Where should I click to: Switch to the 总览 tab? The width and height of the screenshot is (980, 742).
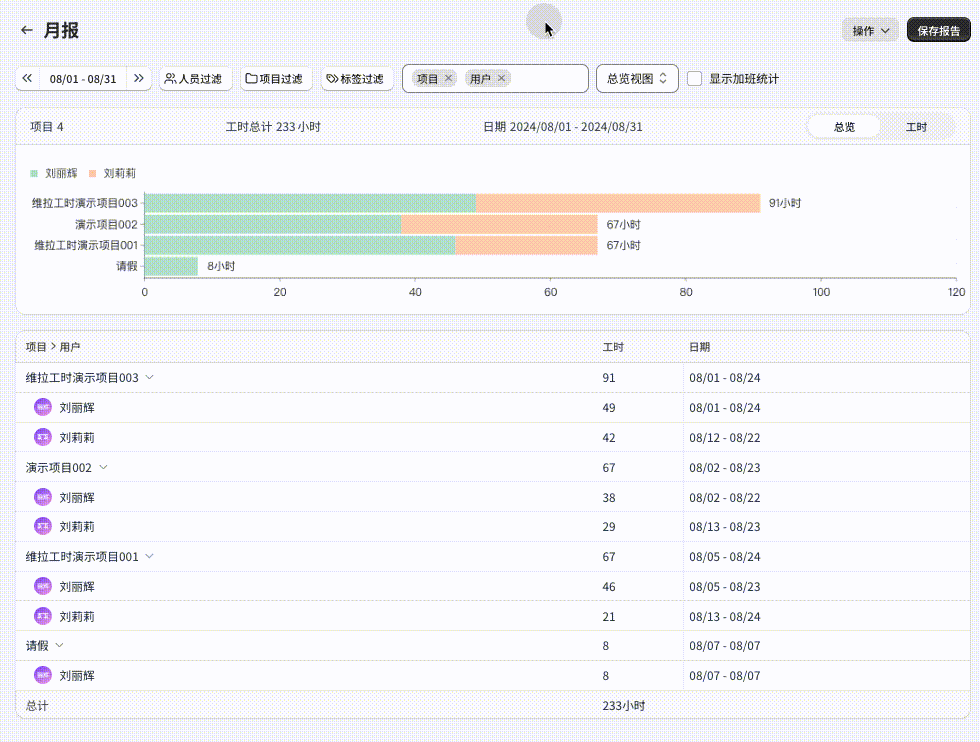844,127
